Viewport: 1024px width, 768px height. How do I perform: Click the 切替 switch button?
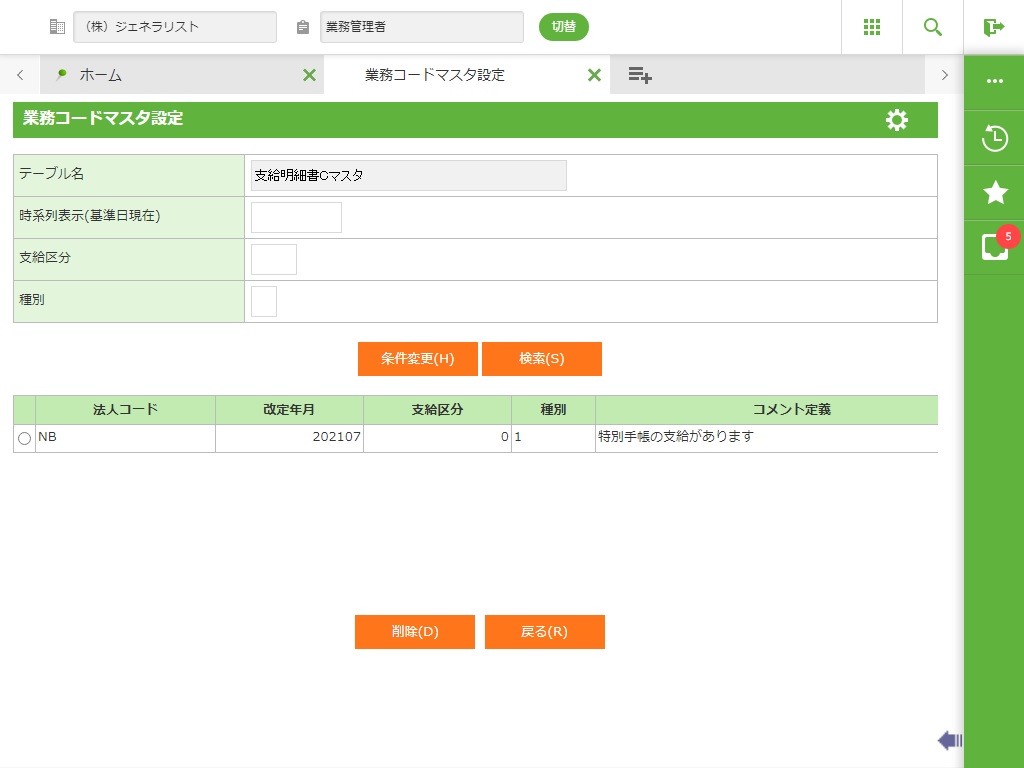coord(563,27)
